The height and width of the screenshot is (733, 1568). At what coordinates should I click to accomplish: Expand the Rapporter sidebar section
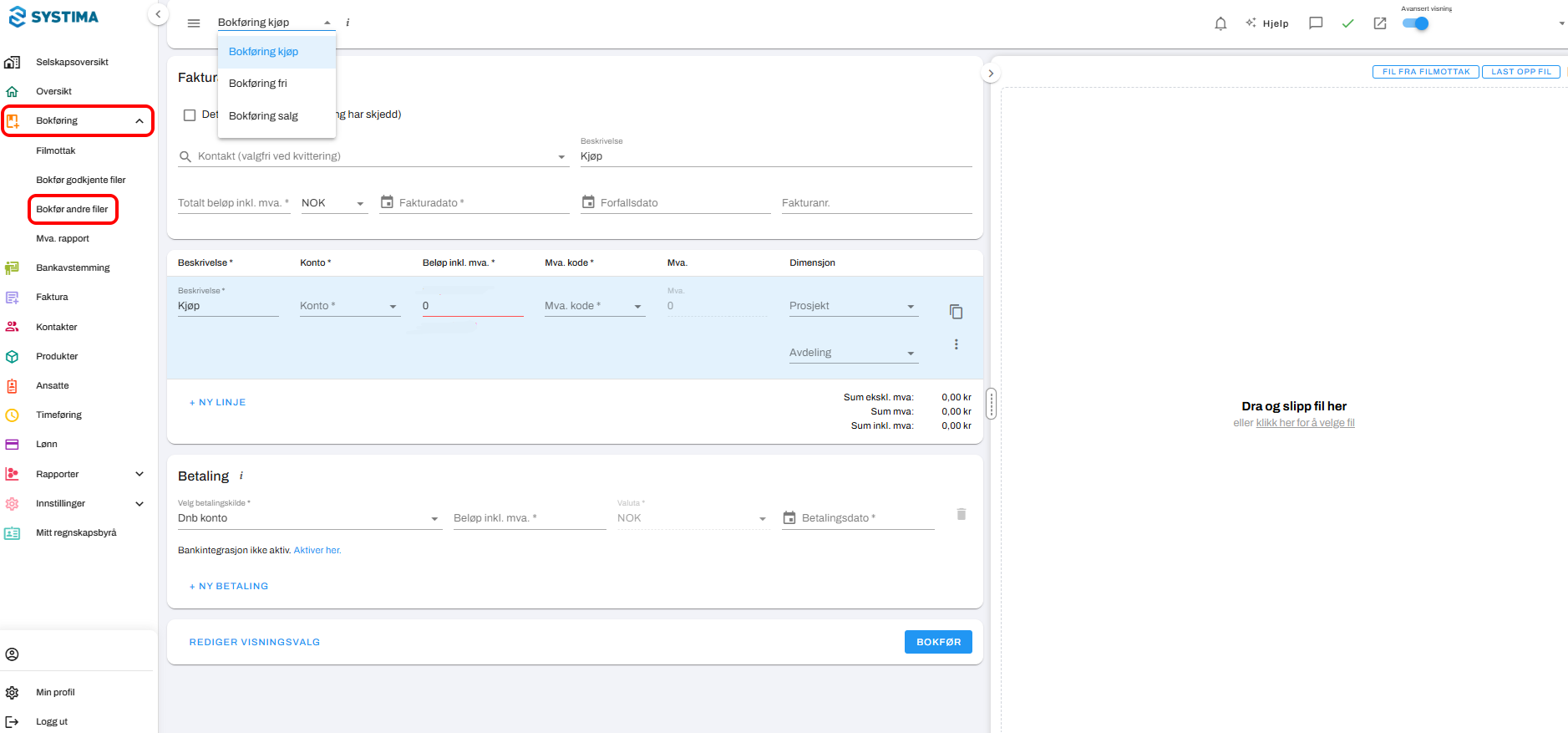(x=140, y=474)
